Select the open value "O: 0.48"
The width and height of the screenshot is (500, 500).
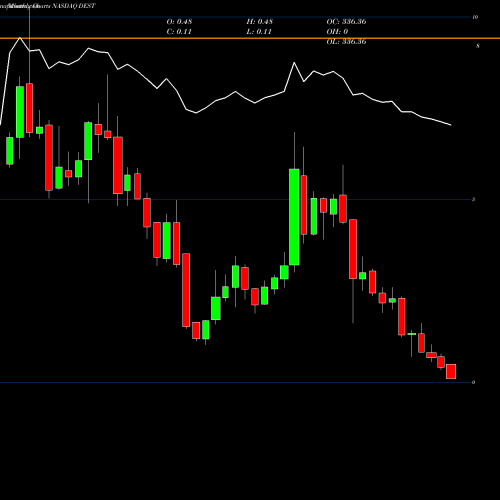(179, 22)
